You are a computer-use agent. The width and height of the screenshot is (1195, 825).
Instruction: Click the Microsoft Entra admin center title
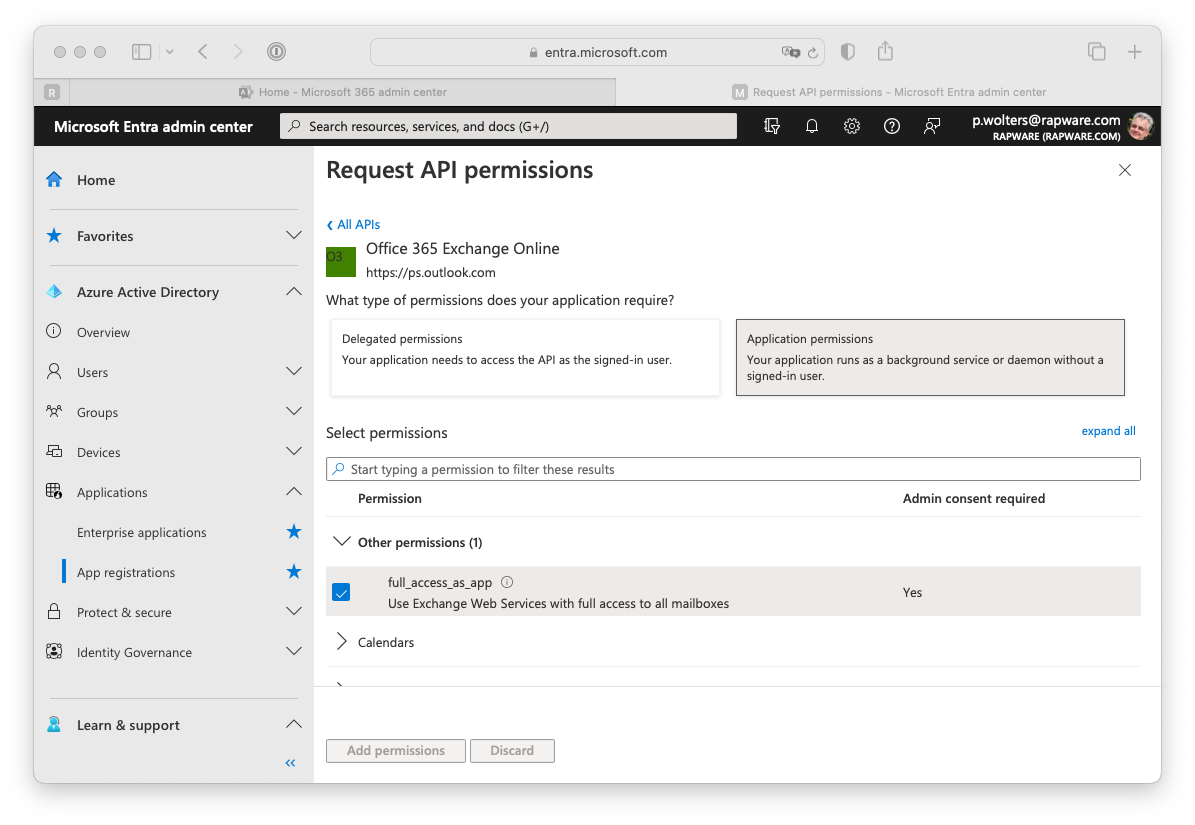click(153, 126)
